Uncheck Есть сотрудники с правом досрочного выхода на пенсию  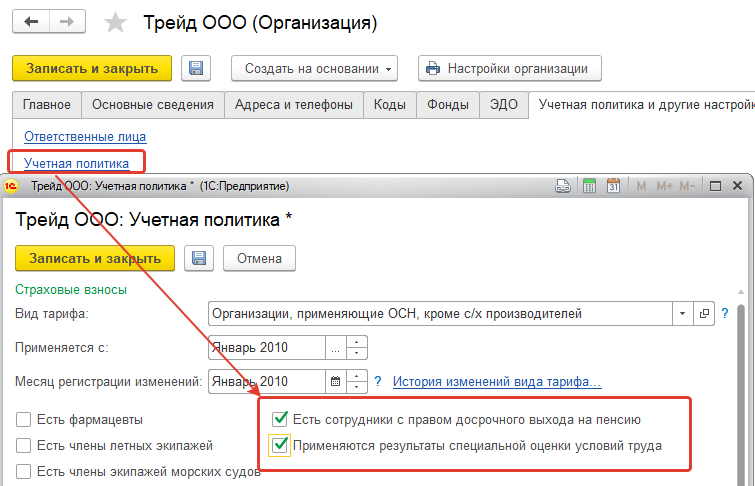[280, 419]
